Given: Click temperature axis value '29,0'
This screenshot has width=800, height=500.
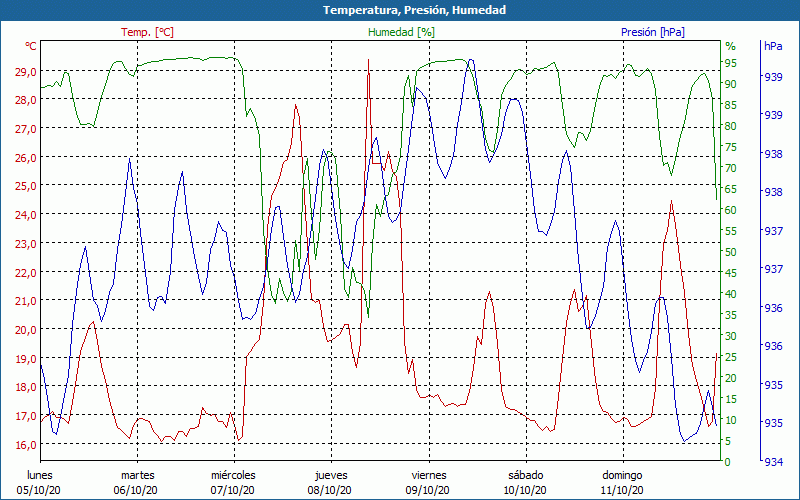Looking at the screenshot, I should pos(26,72).
